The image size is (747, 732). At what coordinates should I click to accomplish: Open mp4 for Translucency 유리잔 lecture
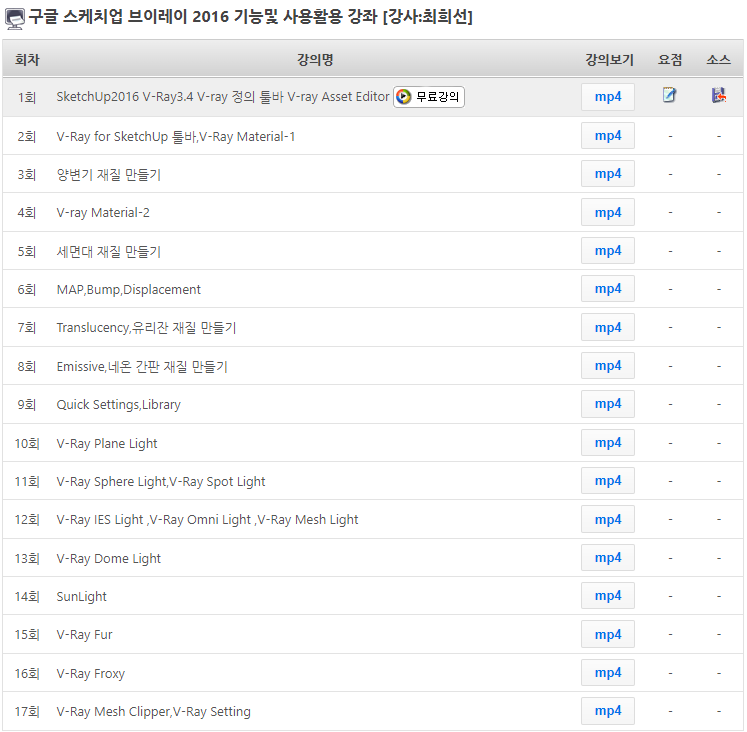pyautogui.click(x=608, y=327)
